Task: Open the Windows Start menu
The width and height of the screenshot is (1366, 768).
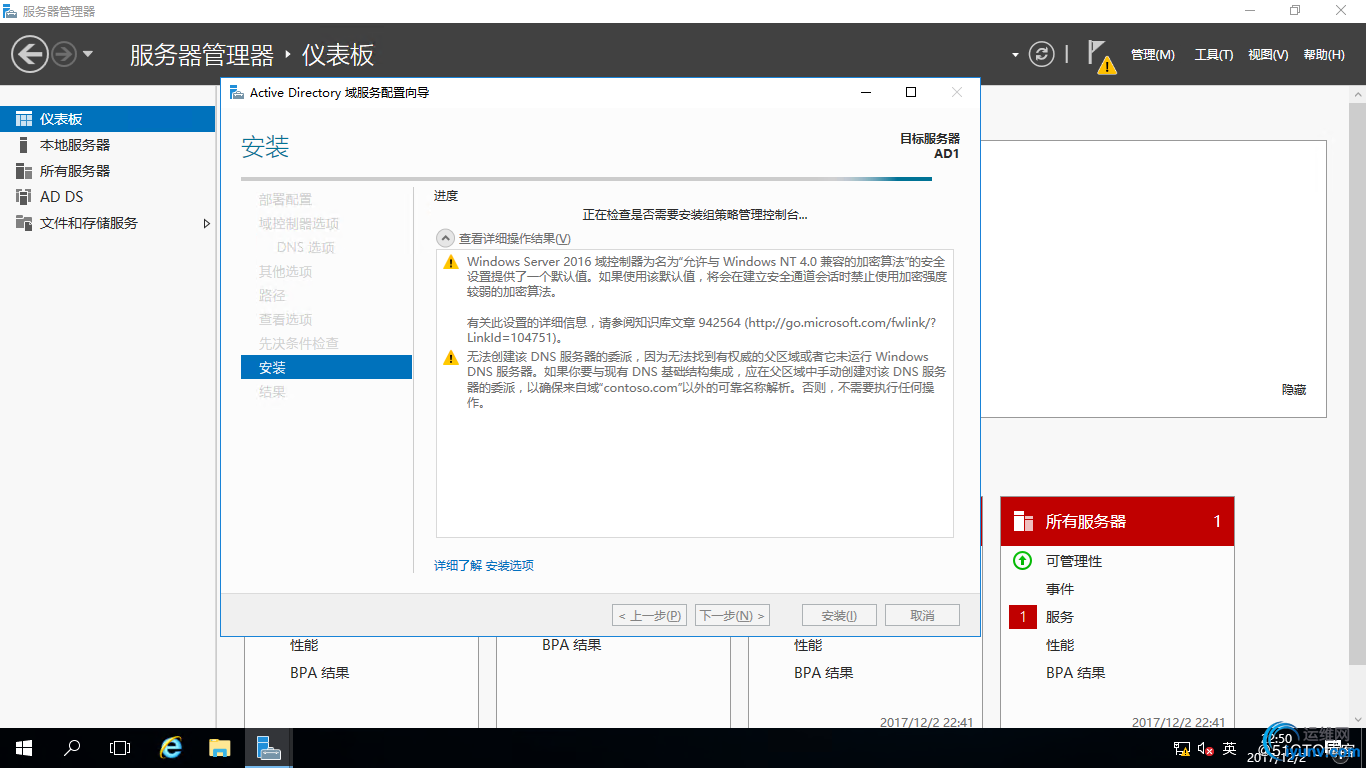Action: pyautogui.click(x=24, y=748)
